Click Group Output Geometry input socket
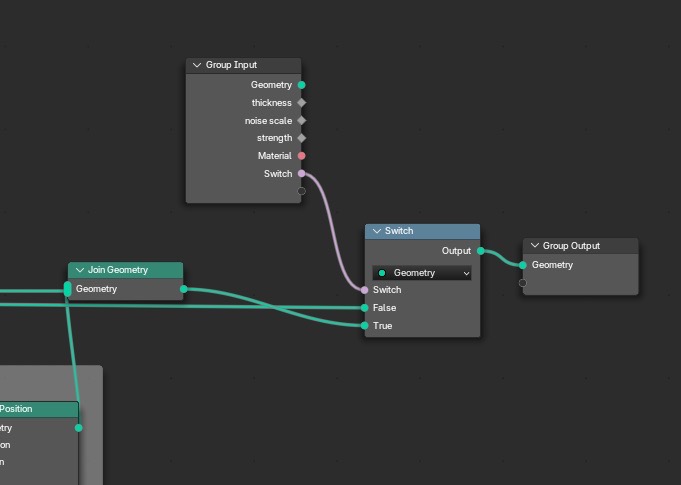The width and height of the screenshot is (681, 485). 522,265
